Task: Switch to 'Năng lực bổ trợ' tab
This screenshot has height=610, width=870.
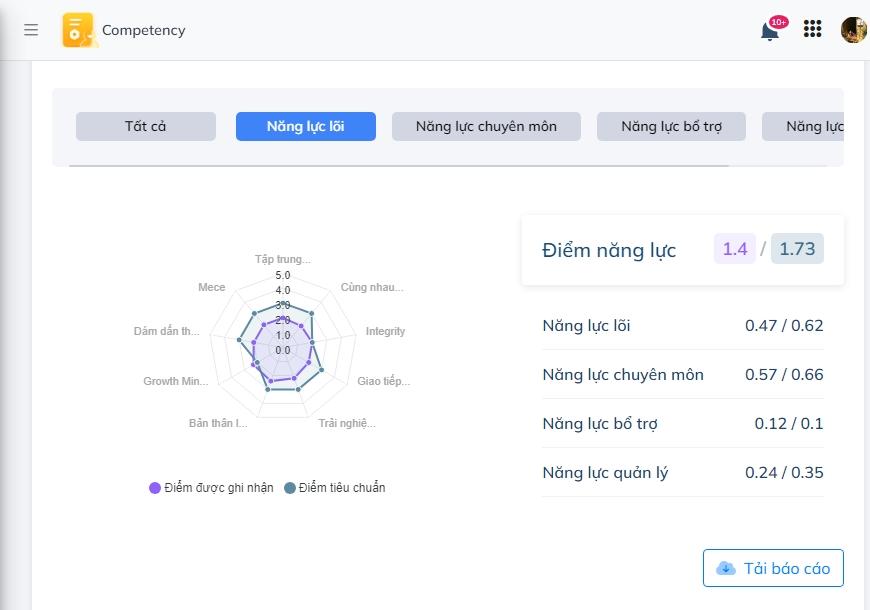Action: point(671,126)
